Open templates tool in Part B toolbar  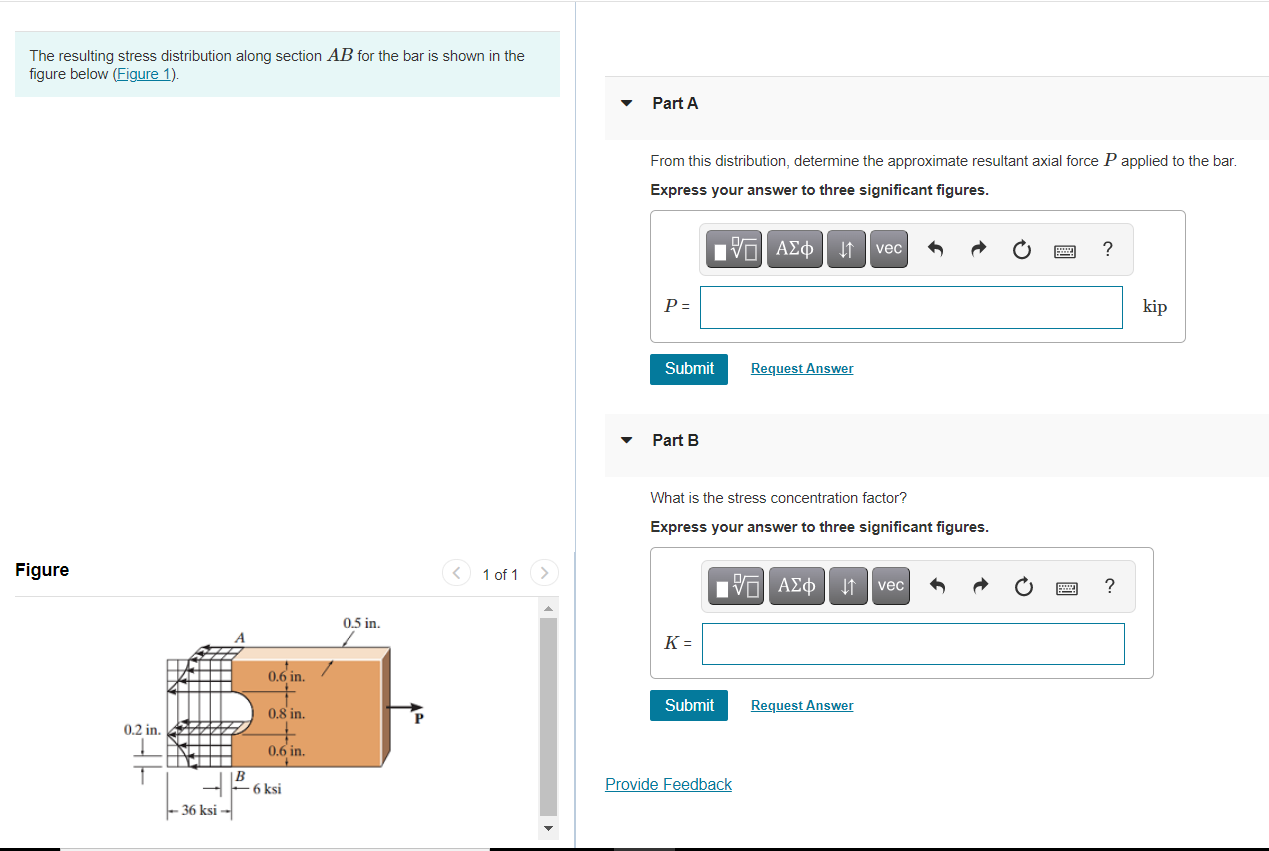tap(736, 586)
